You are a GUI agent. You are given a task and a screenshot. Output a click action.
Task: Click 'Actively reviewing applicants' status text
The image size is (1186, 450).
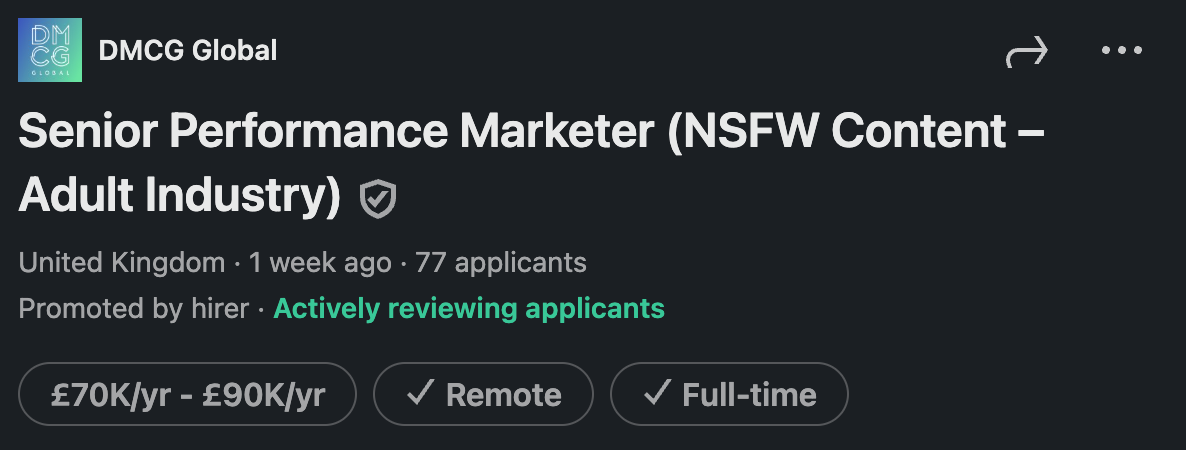(x=469, y=308)
